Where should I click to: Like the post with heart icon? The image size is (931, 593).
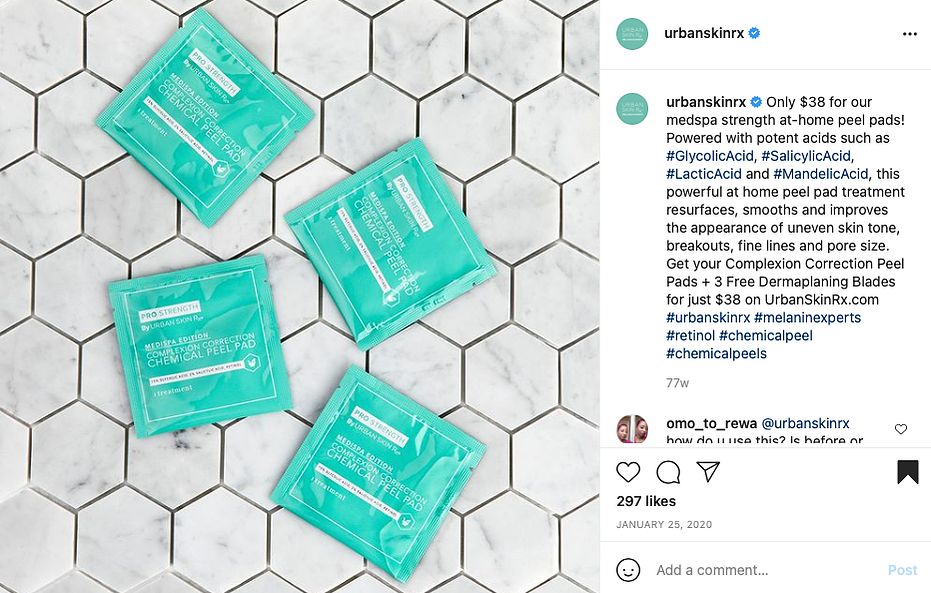[x=628, y=472]
